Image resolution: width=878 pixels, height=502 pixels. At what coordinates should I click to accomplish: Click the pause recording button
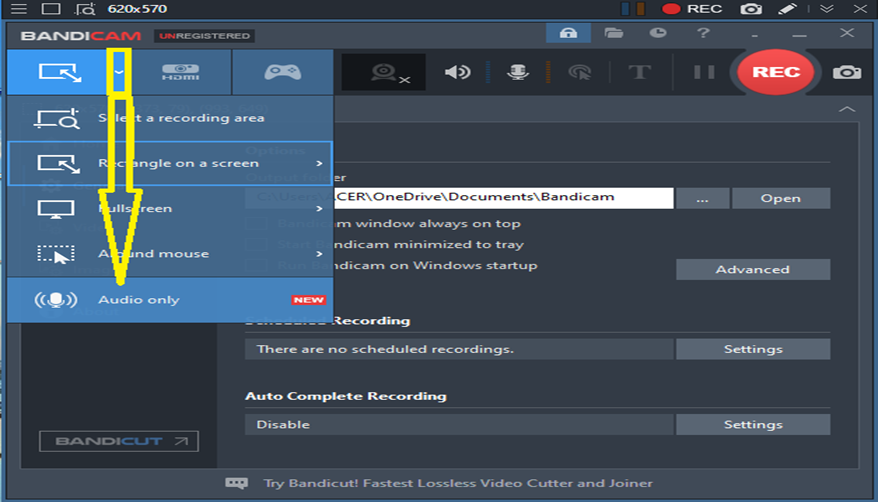pos(704,72)
